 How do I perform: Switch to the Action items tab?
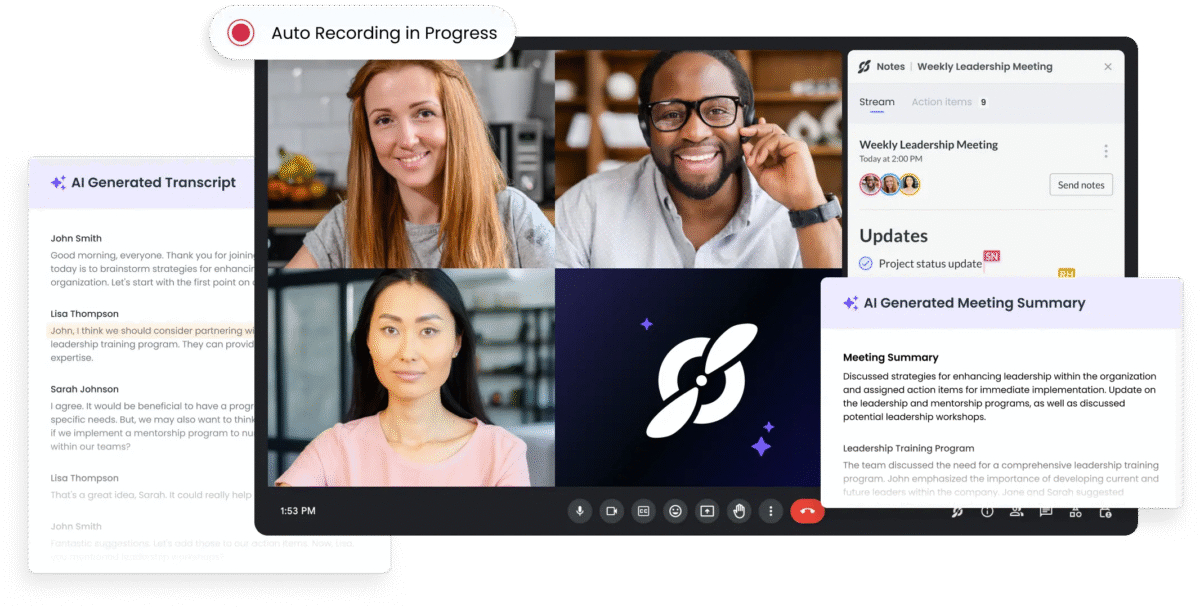[x=941, y=101]
